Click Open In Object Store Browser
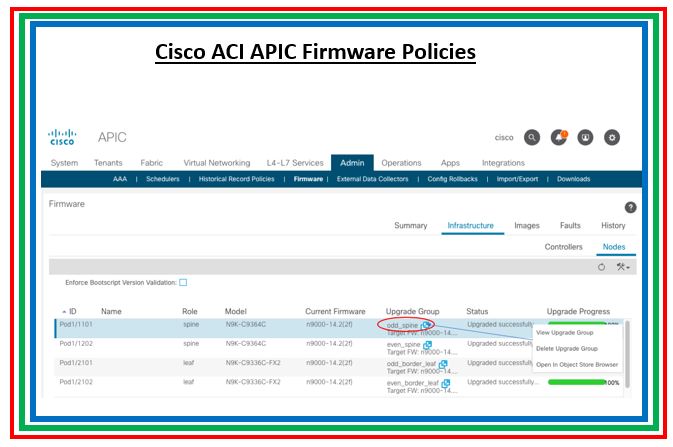Viewport: 673px width, 447px height. 577,364
